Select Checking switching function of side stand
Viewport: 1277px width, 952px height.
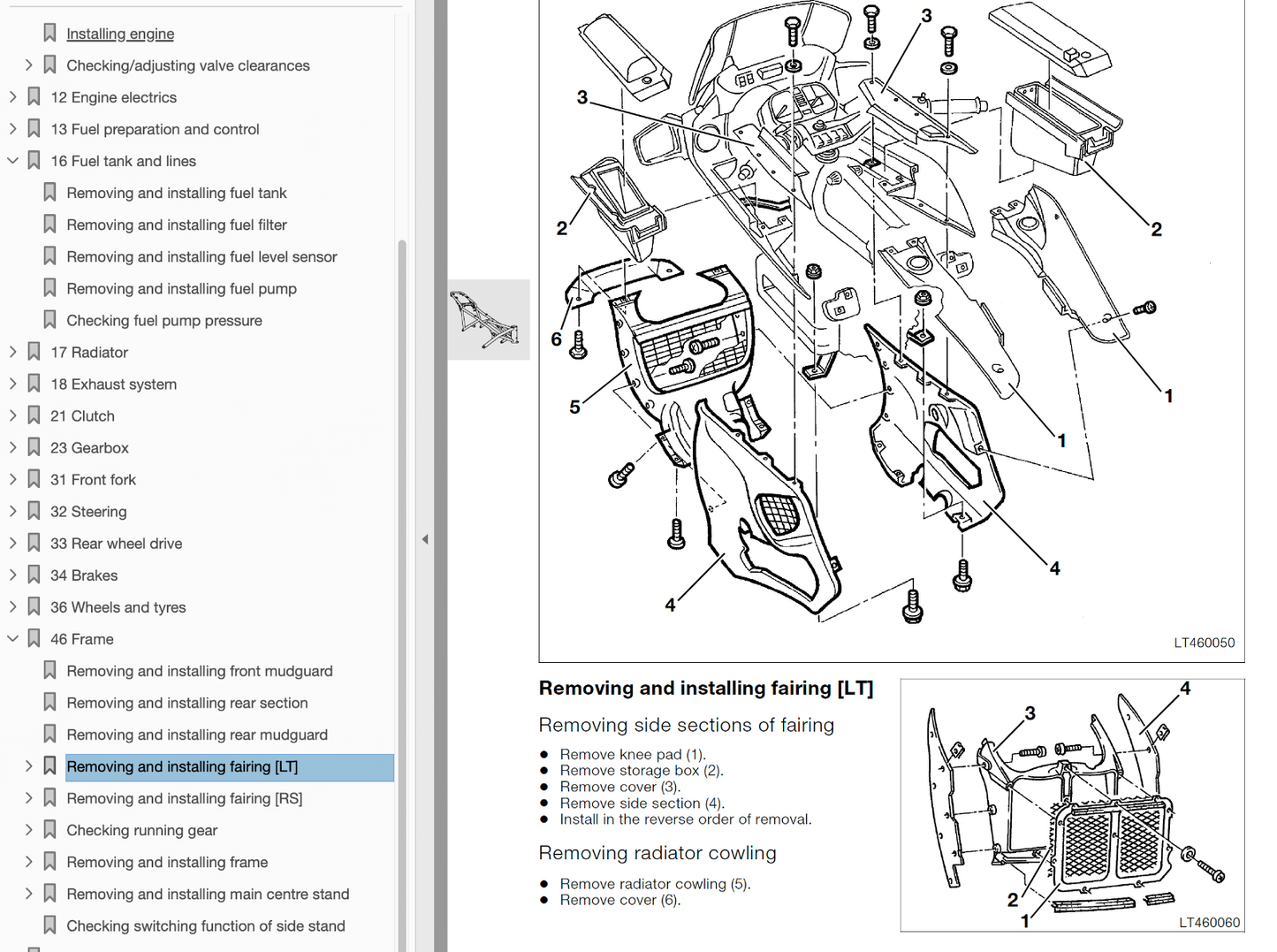point(206,925)
